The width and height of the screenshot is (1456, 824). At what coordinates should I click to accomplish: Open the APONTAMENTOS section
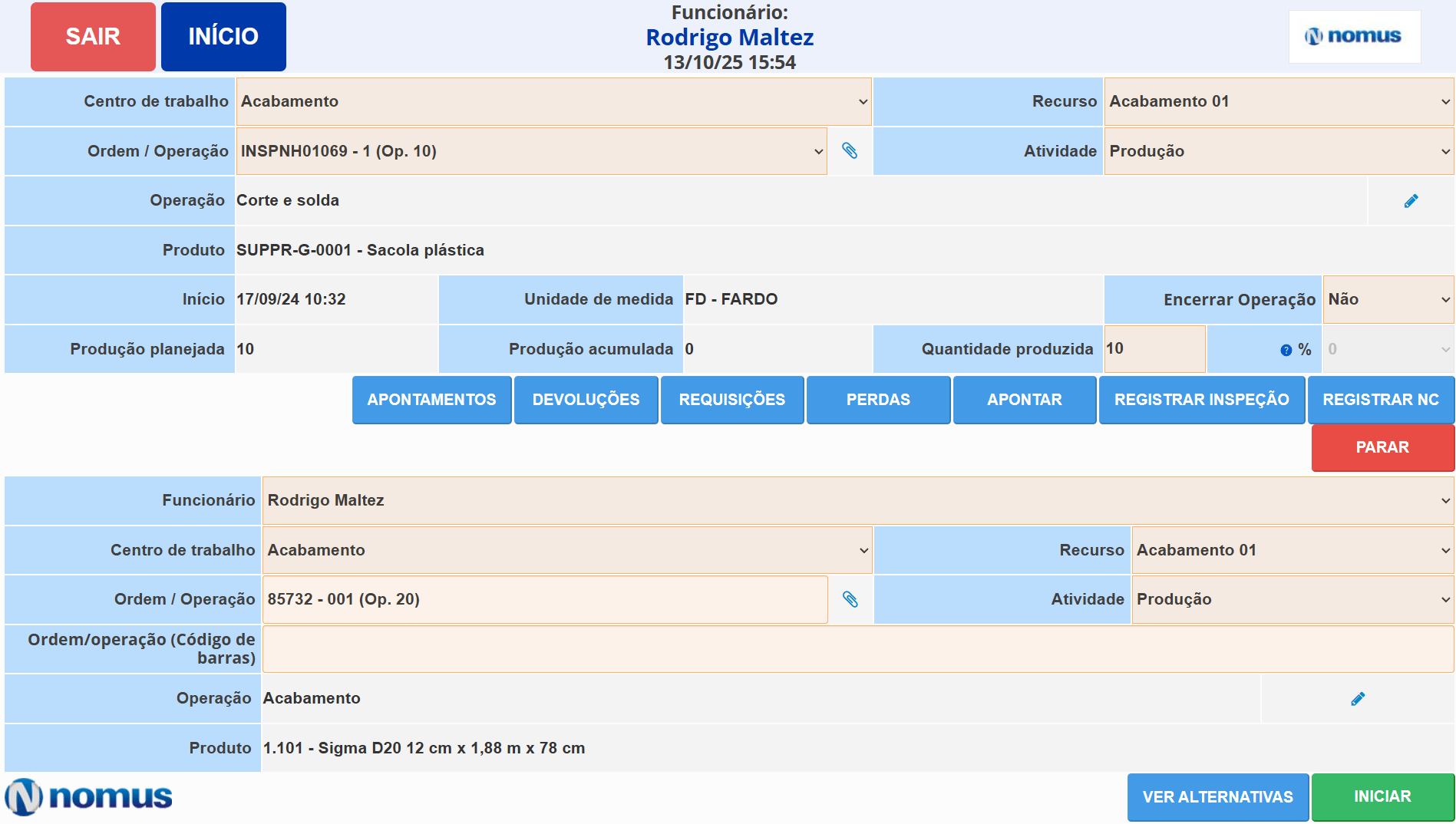tap(431, 400)
